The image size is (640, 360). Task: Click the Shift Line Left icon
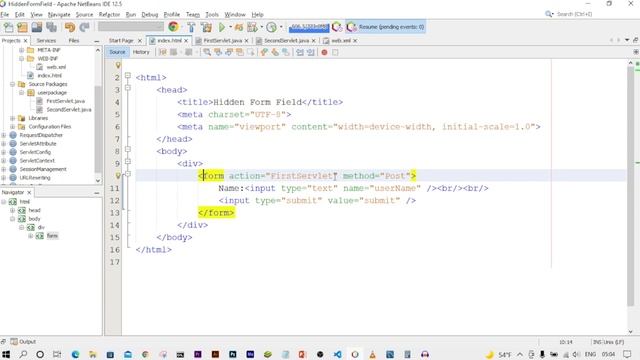[x=300, y=52]
